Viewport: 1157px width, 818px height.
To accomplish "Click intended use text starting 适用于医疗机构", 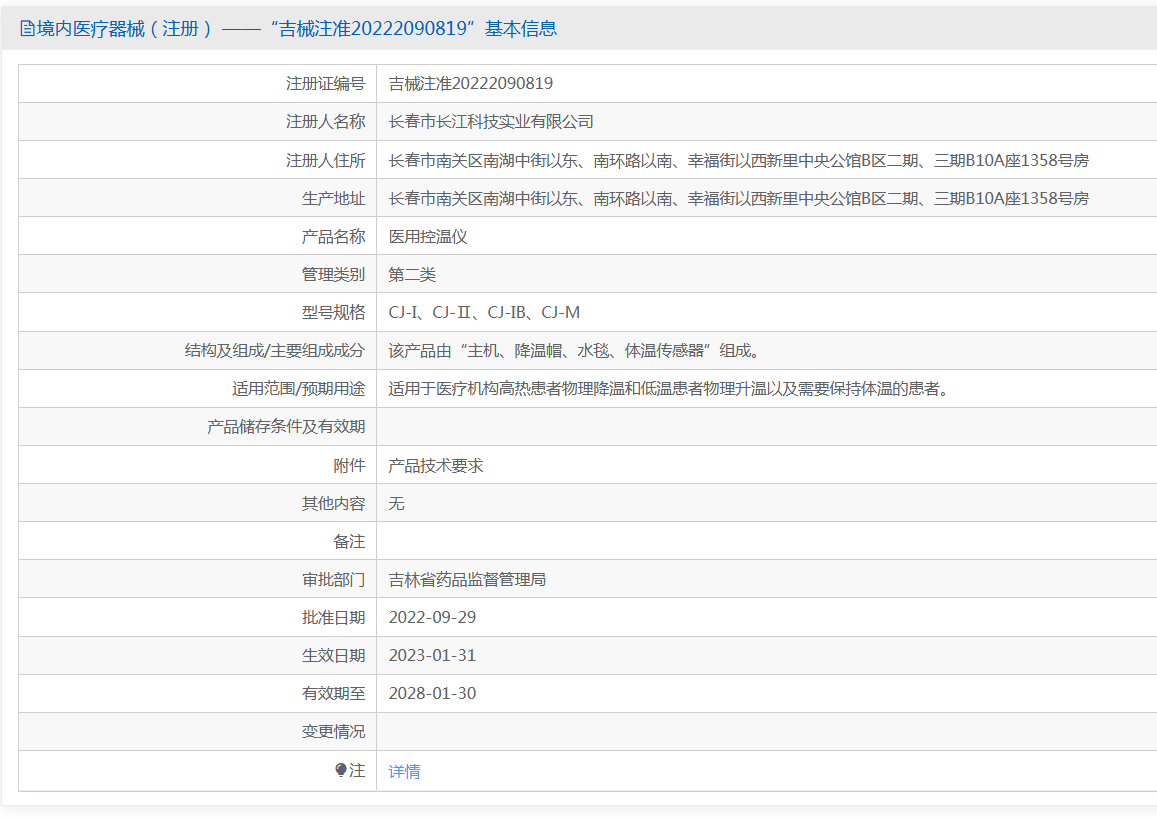I will [669, 389].
